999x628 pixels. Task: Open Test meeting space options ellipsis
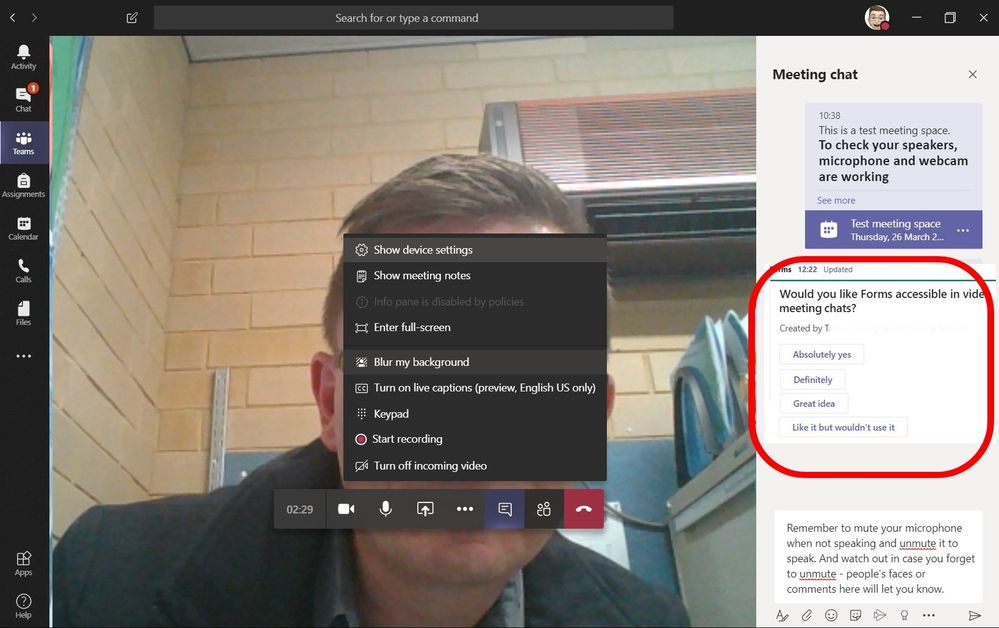pyautogui.click(x=963, y=231)
